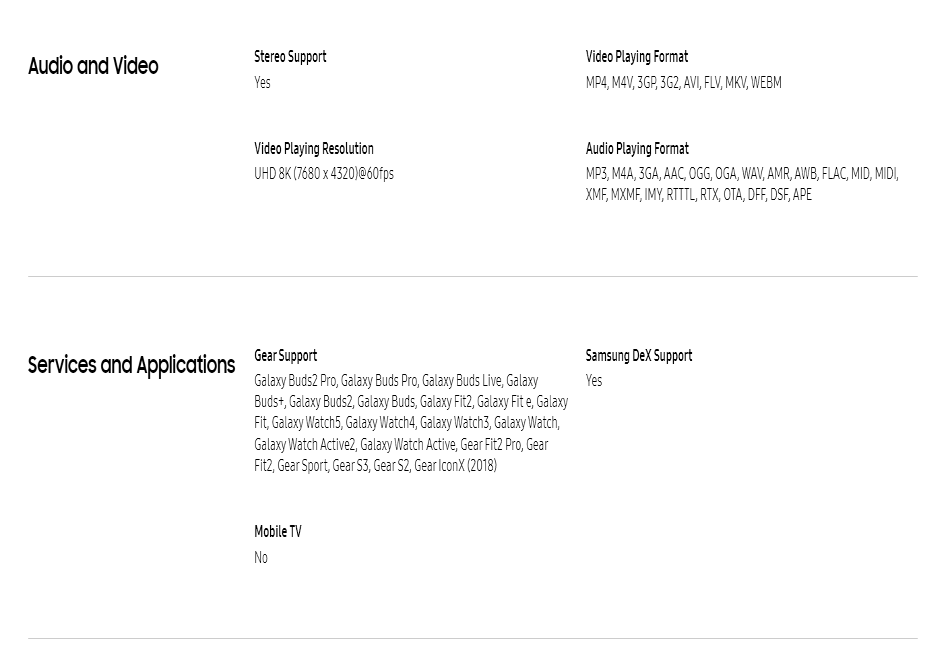Select the Video Playing Format label
The width and height of the screenshot is (950, 653).
(637, 57)
